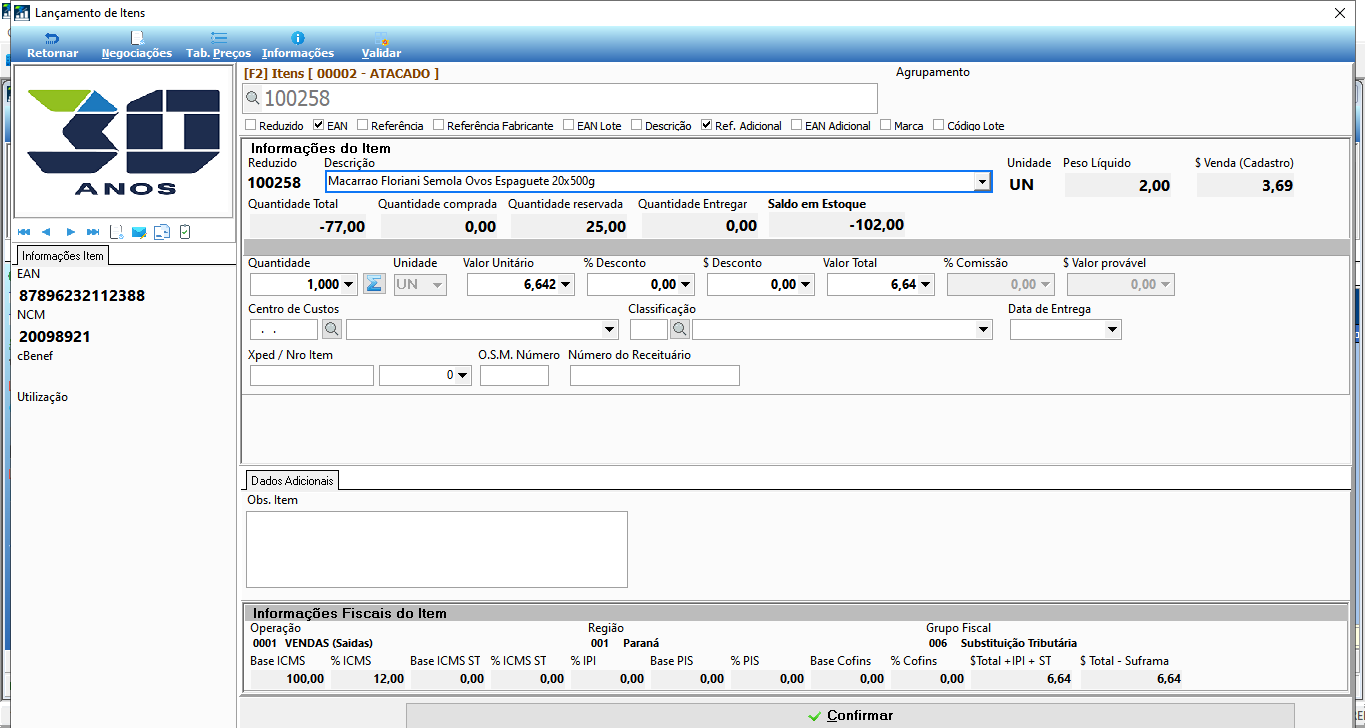Switch to the Dados Adicionais tab
This screenshot has height=728, width=1365.
click(291, 480)
